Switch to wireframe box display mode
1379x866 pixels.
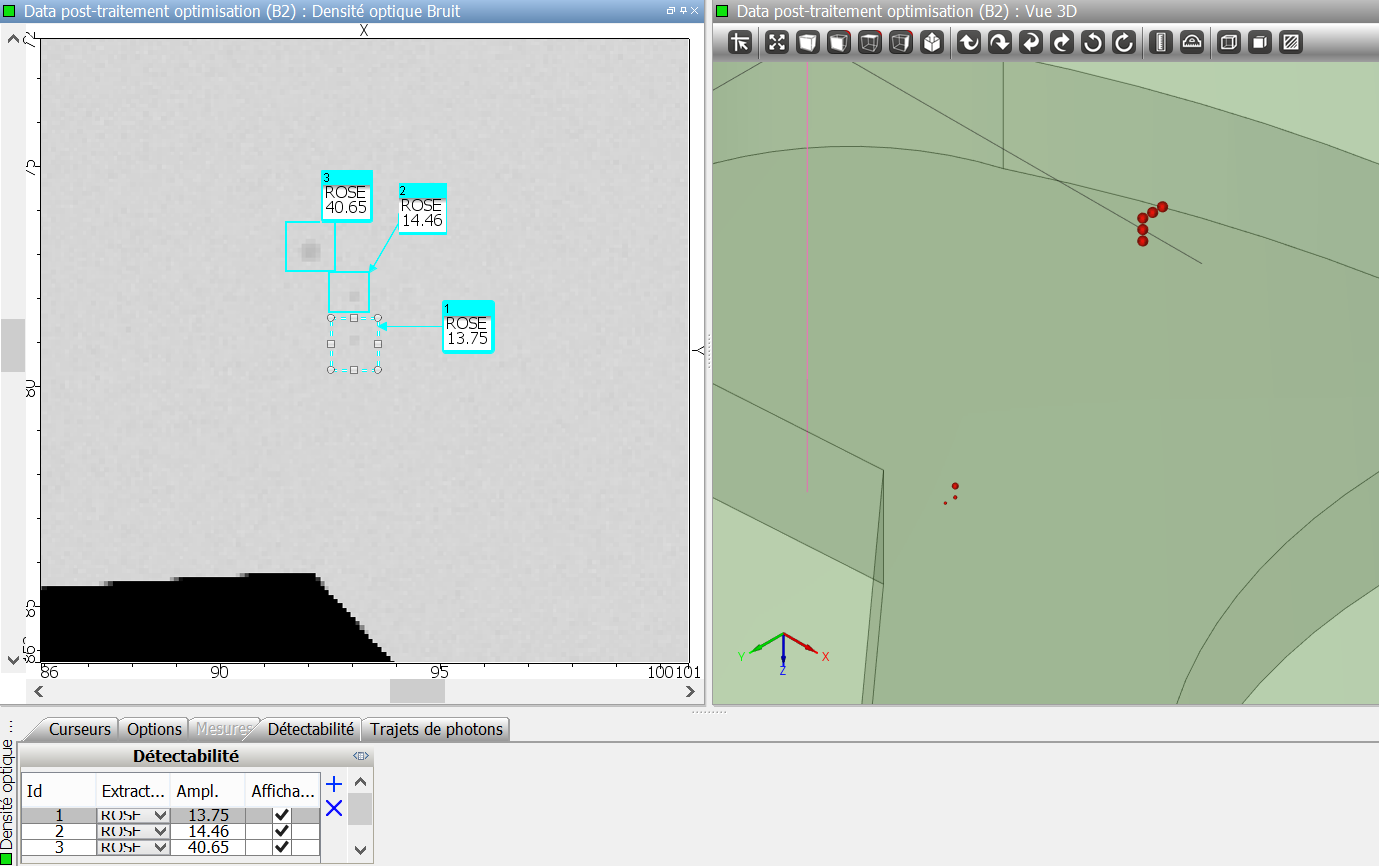pyautogui.click(x=1229, y=43)
